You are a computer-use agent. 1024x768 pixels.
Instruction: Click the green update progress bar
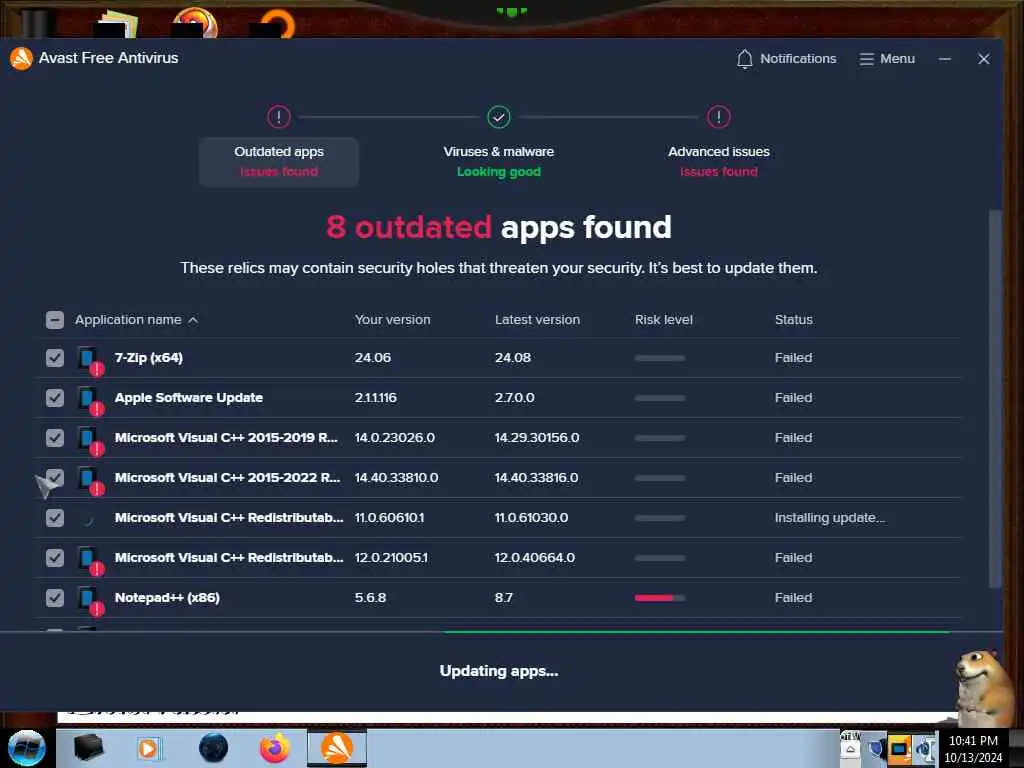[697, 632]
